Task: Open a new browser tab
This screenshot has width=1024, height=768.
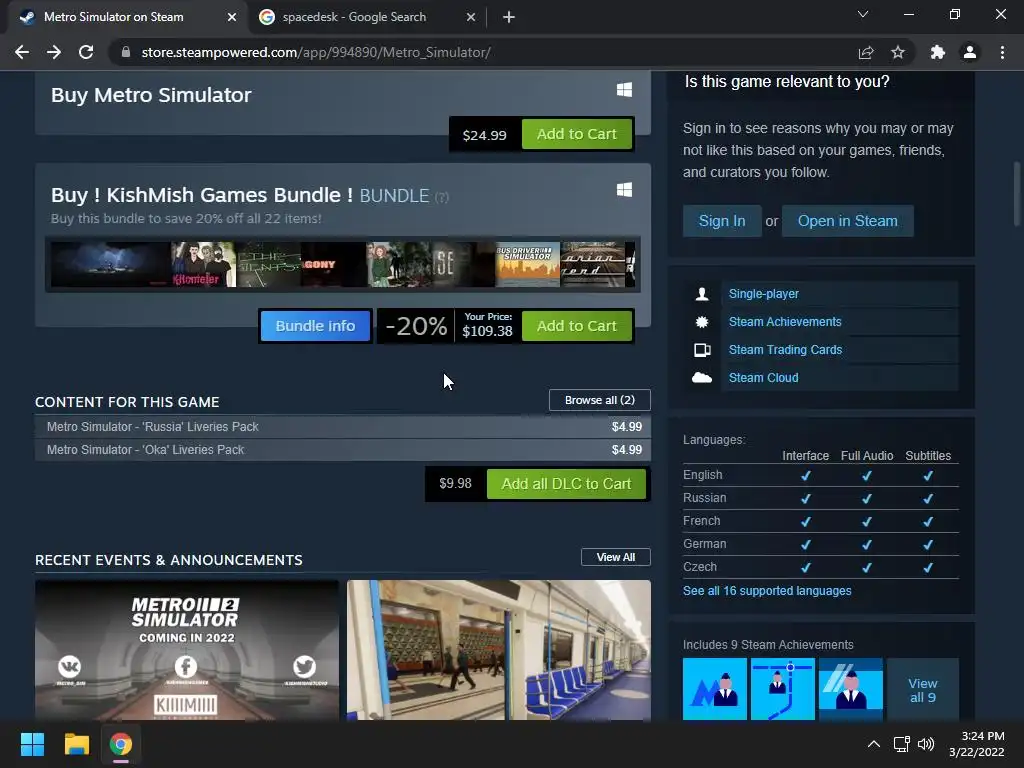Action: coord(509,17)
